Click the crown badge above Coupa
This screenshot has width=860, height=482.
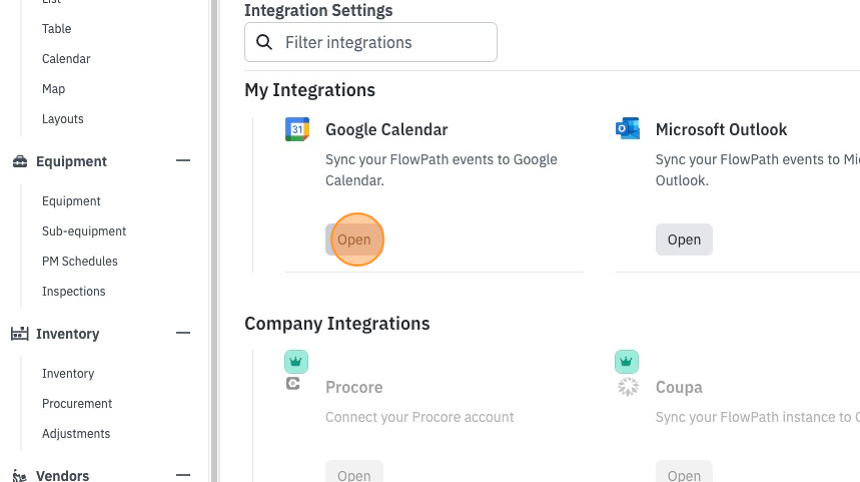click(x=626, y=362)
